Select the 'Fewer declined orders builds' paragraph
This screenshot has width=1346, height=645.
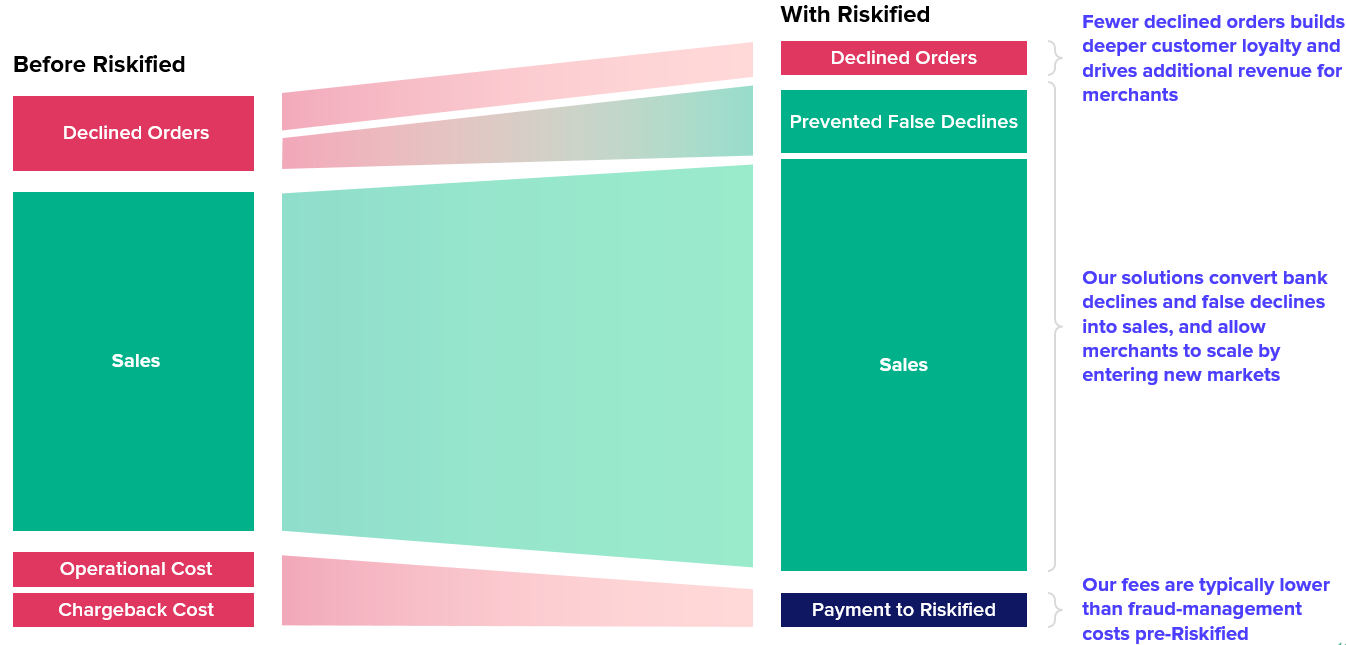point(1212,59)
